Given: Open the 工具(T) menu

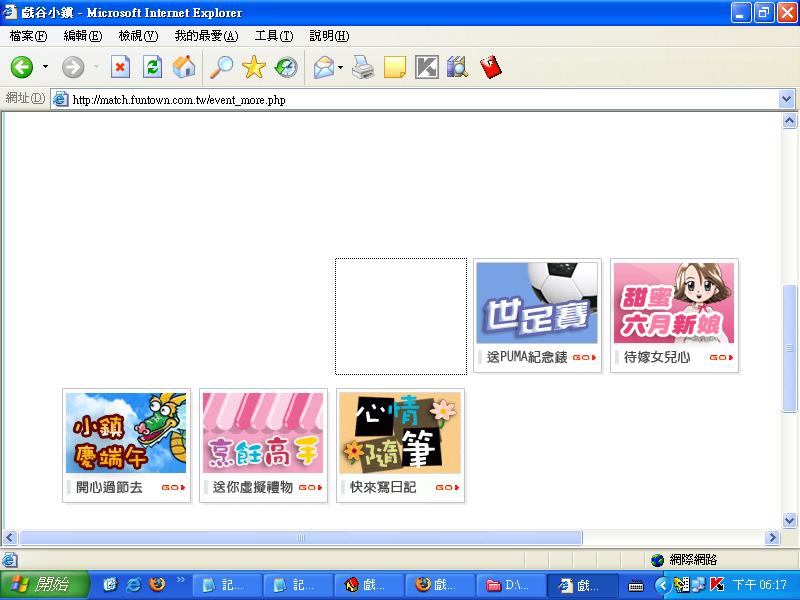Looking at the screenshot, I should [274, 36].
